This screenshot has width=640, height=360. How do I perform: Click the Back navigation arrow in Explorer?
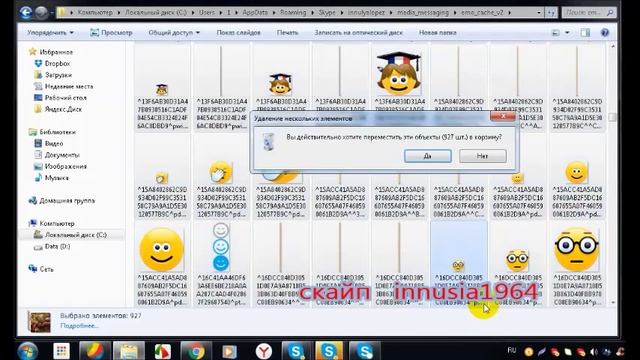26,13
